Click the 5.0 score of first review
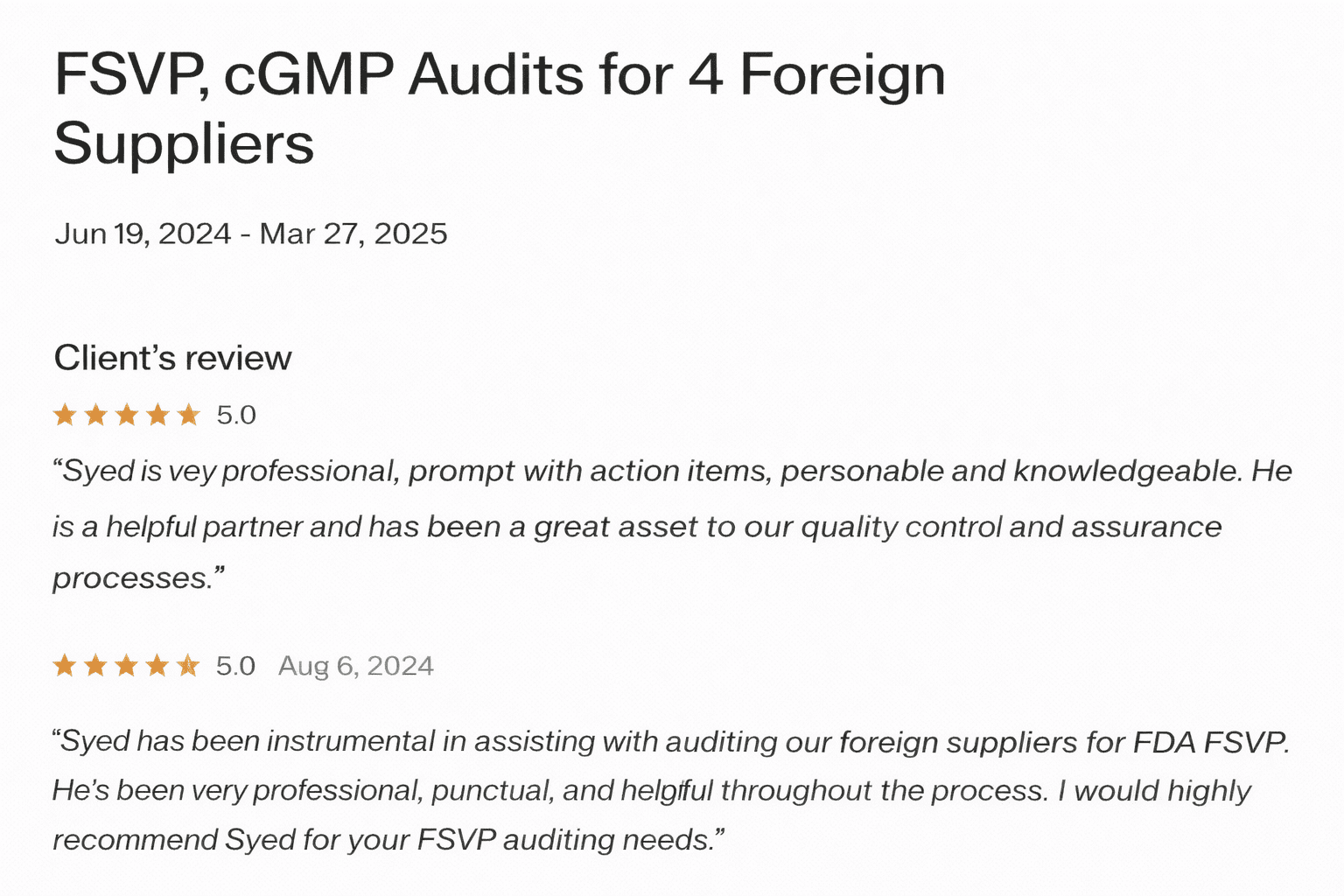 point(236,415)
